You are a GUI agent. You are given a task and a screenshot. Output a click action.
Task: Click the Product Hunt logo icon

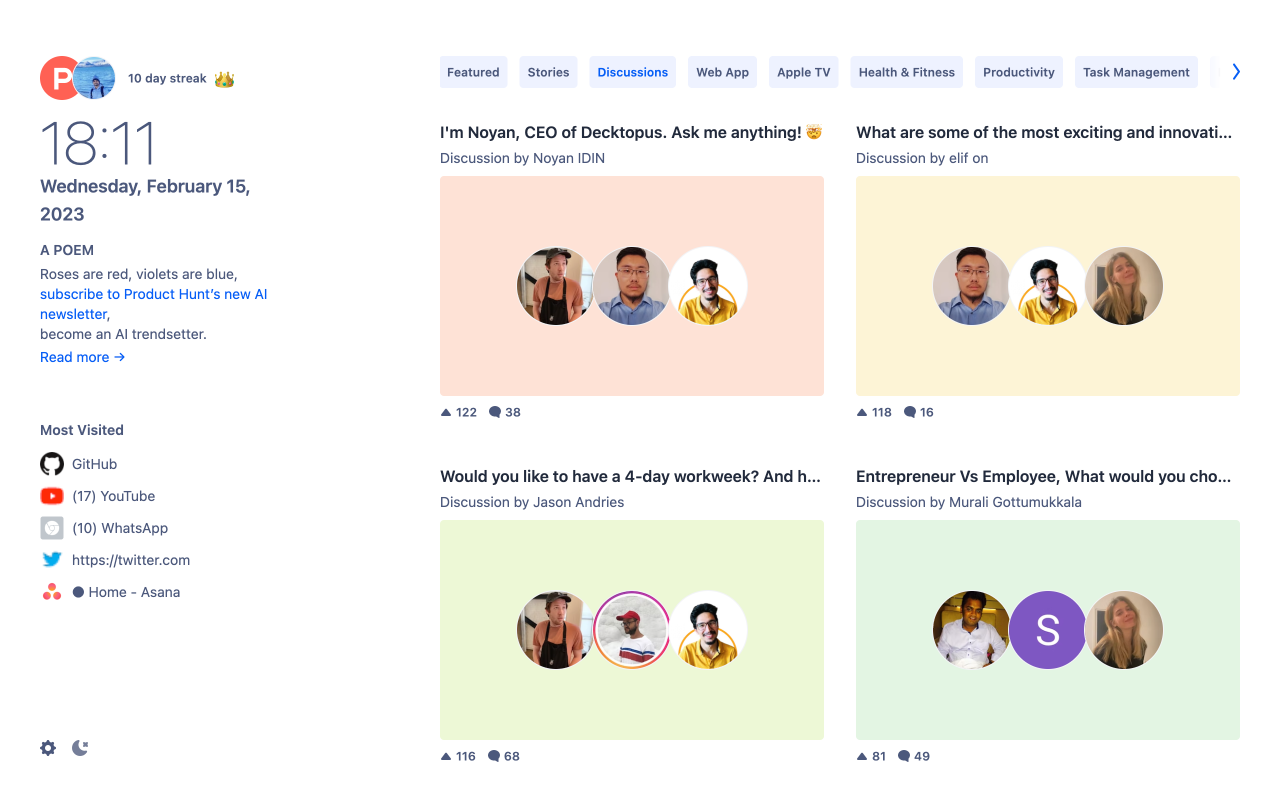click(58, 78)
